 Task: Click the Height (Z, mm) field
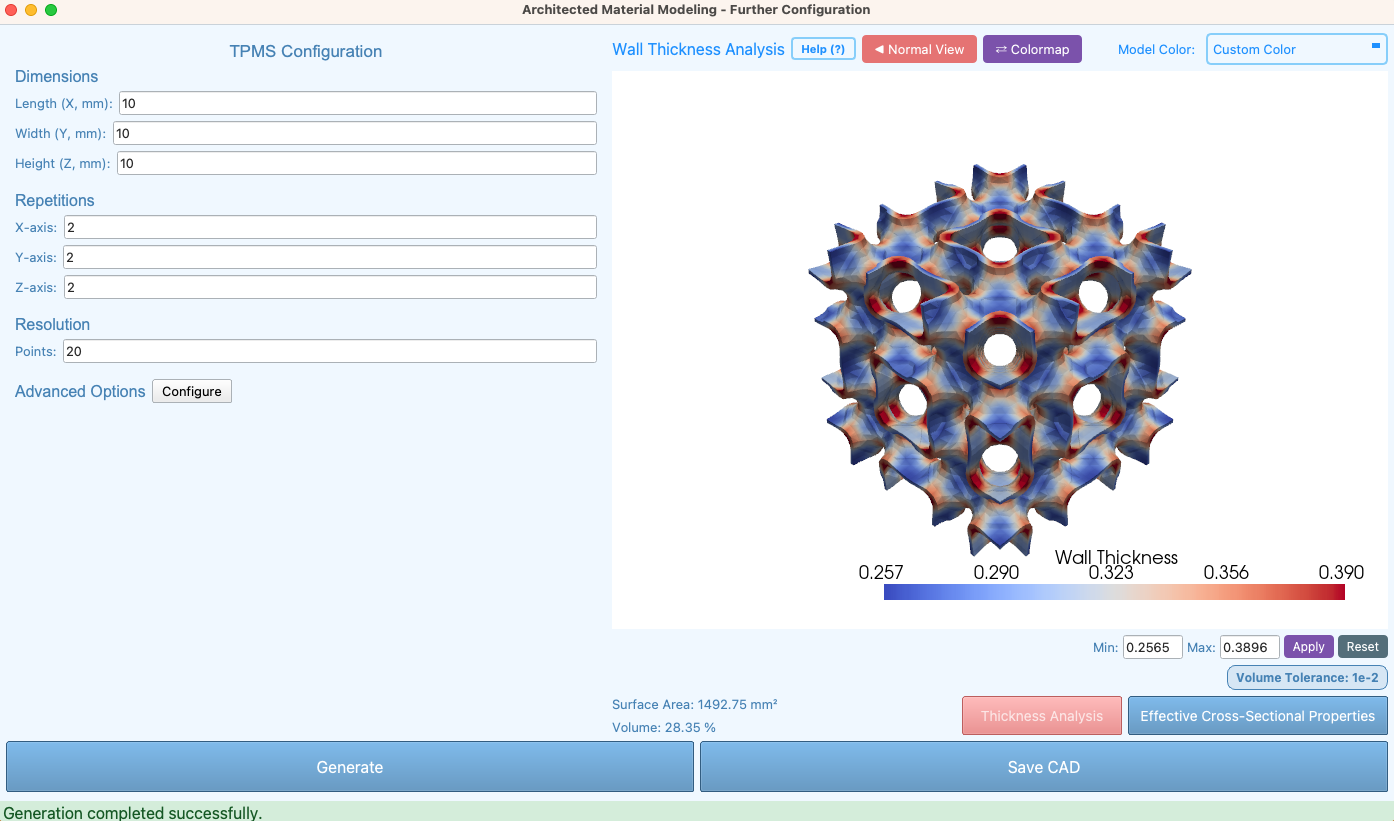point(357,163)
